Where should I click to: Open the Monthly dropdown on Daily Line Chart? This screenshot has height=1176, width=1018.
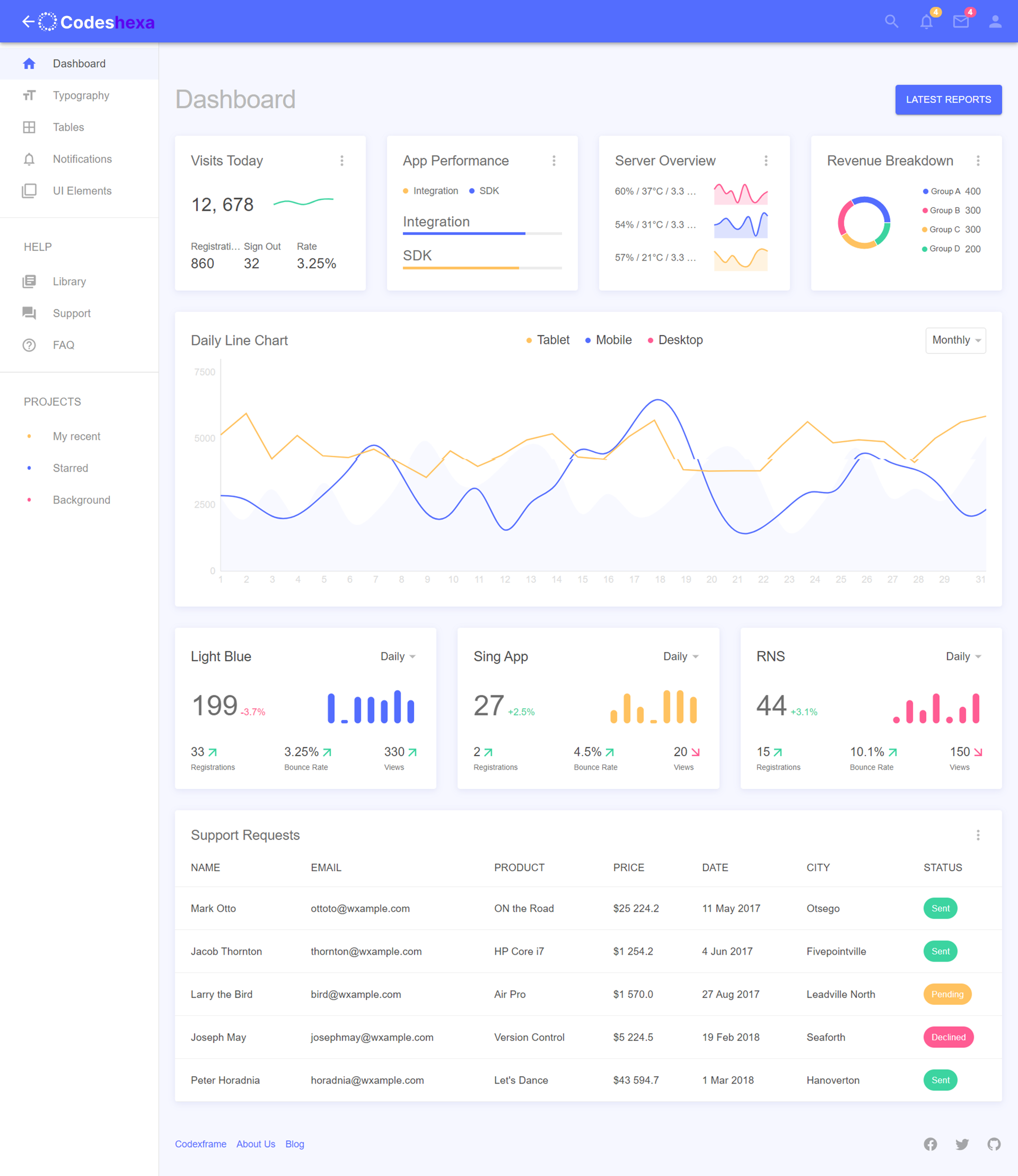pos(955,340)
